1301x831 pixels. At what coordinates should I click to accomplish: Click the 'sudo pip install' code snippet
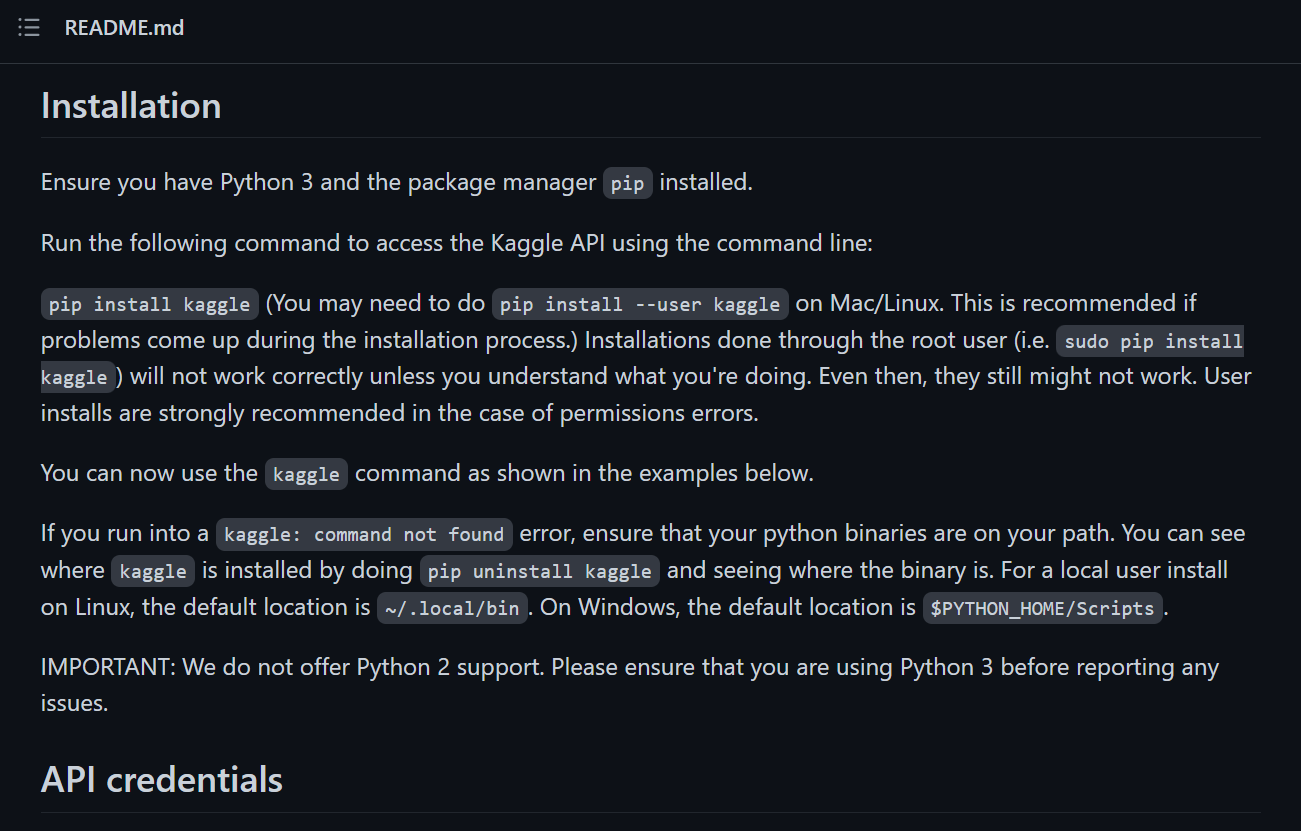(1150, 341)
